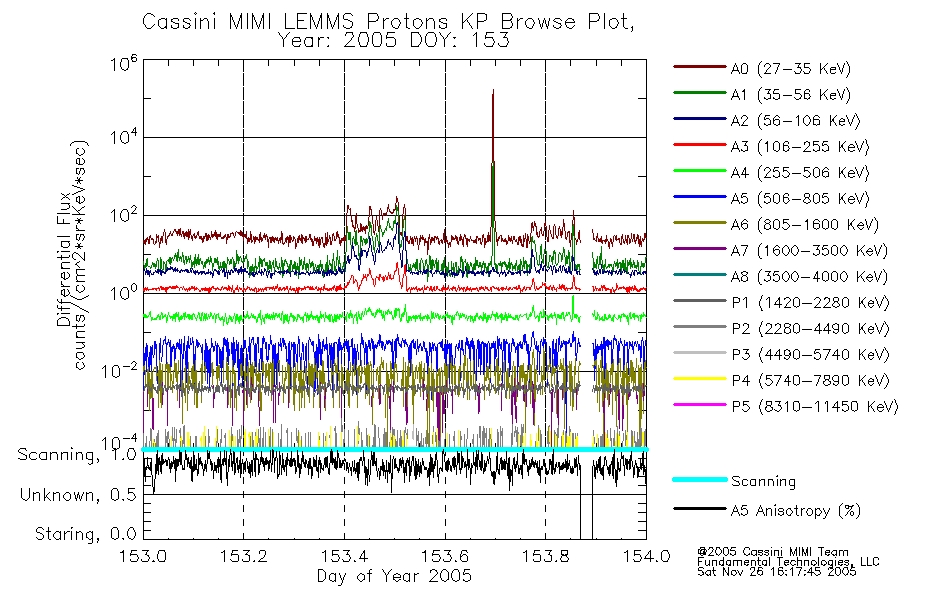Click the P3 (4490-5740 KeV) legend label

click(810, 355)
